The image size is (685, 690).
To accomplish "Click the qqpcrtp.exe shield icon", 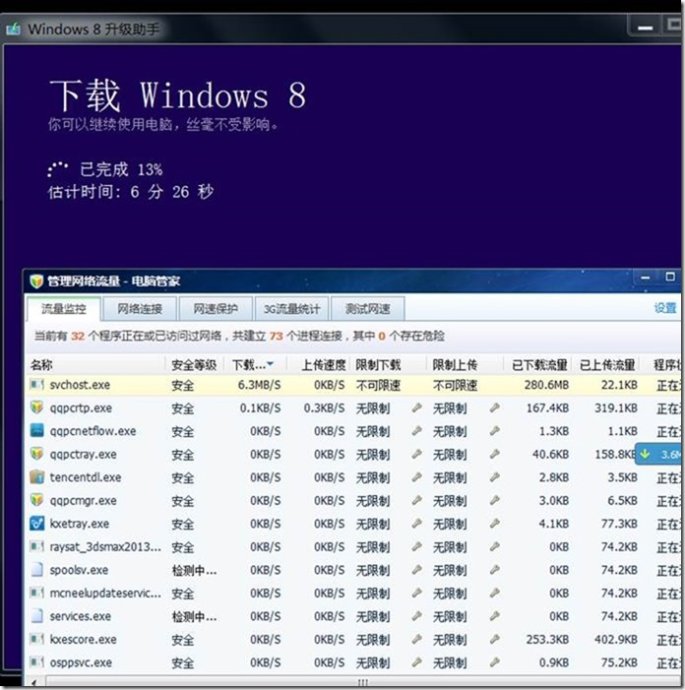I will [37, 407].
